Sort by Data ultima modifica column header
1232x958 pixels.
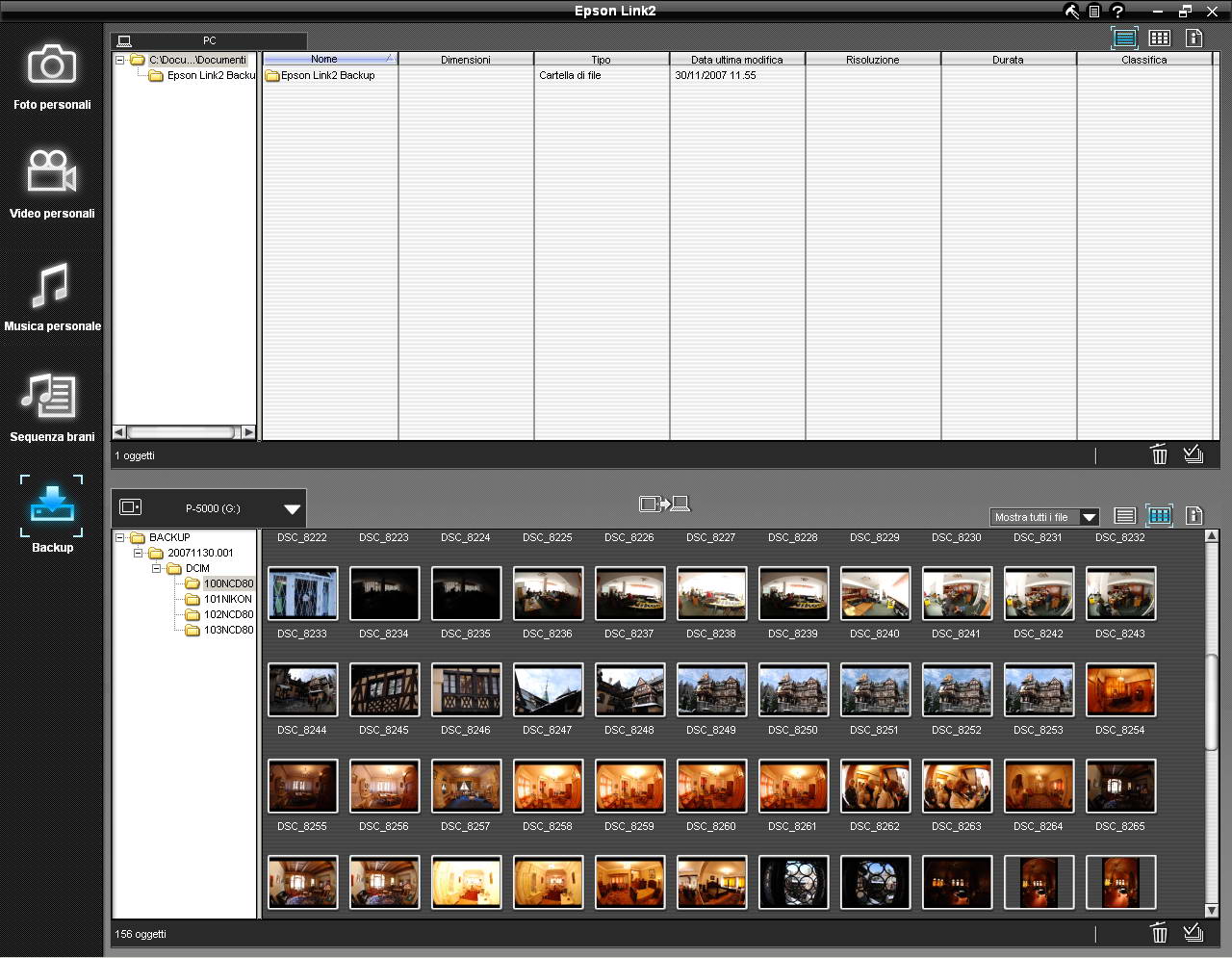click(x=737, y=59)
